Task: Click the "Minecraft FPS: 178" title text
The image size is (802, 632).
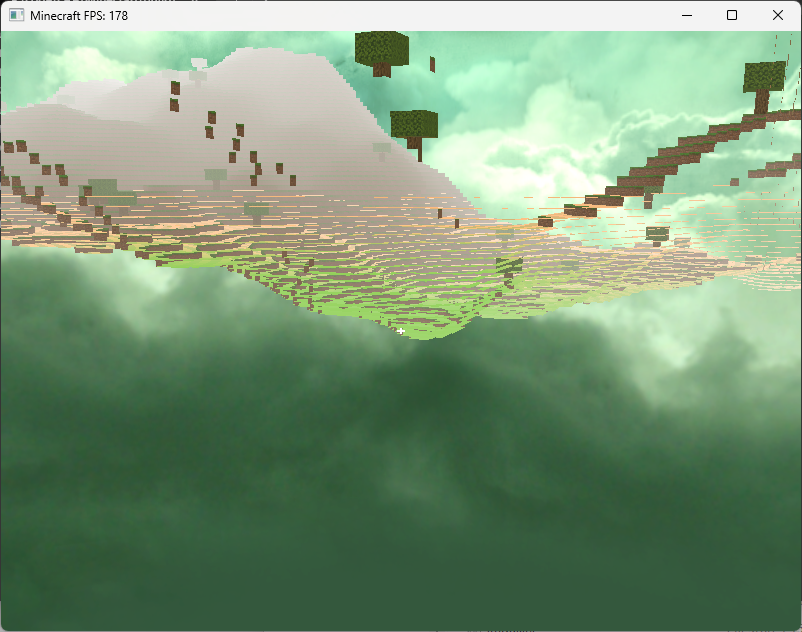Action: [79, 15]
